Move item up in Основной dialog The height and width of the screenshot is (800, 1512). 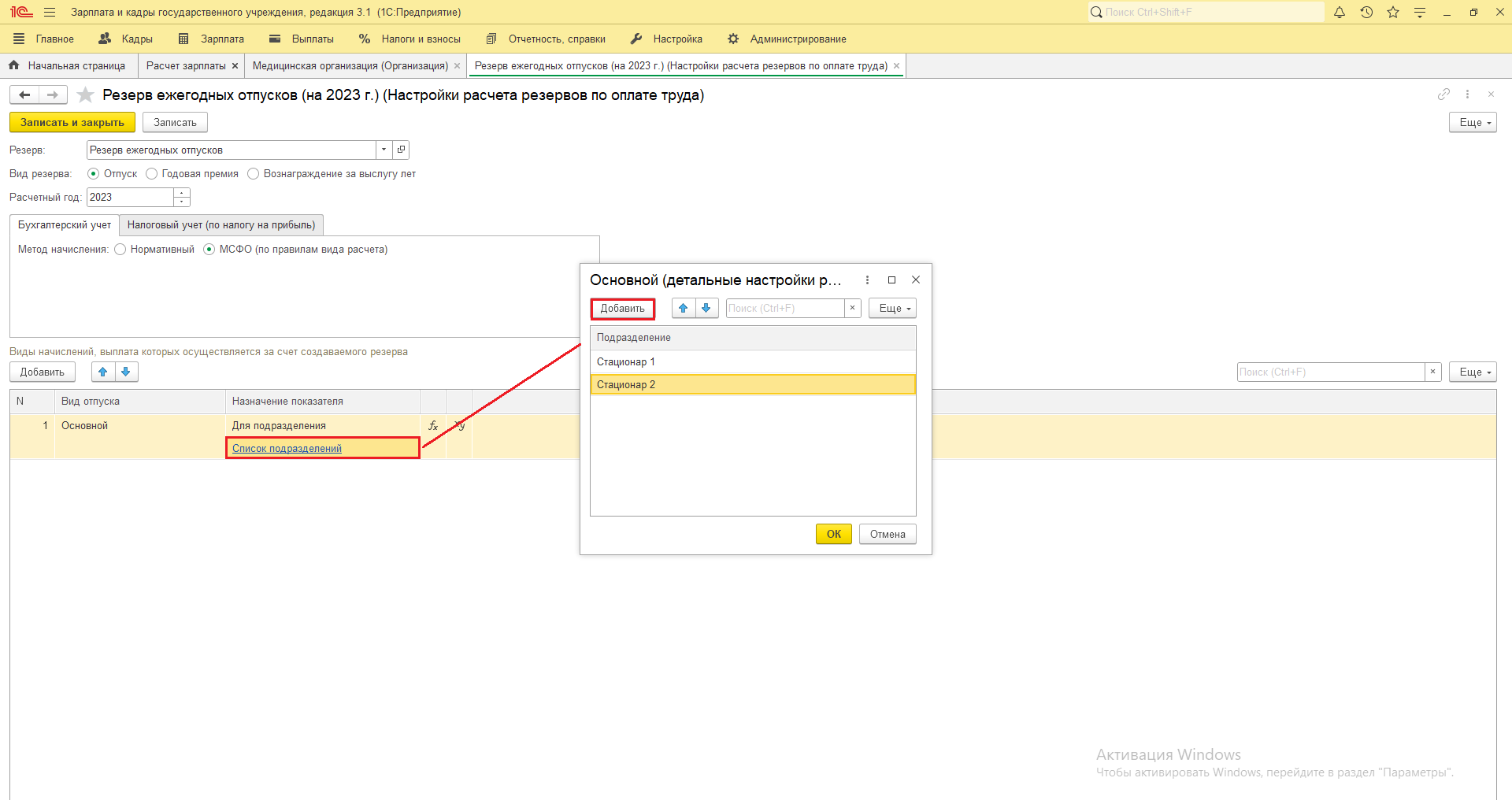[684, 309]
